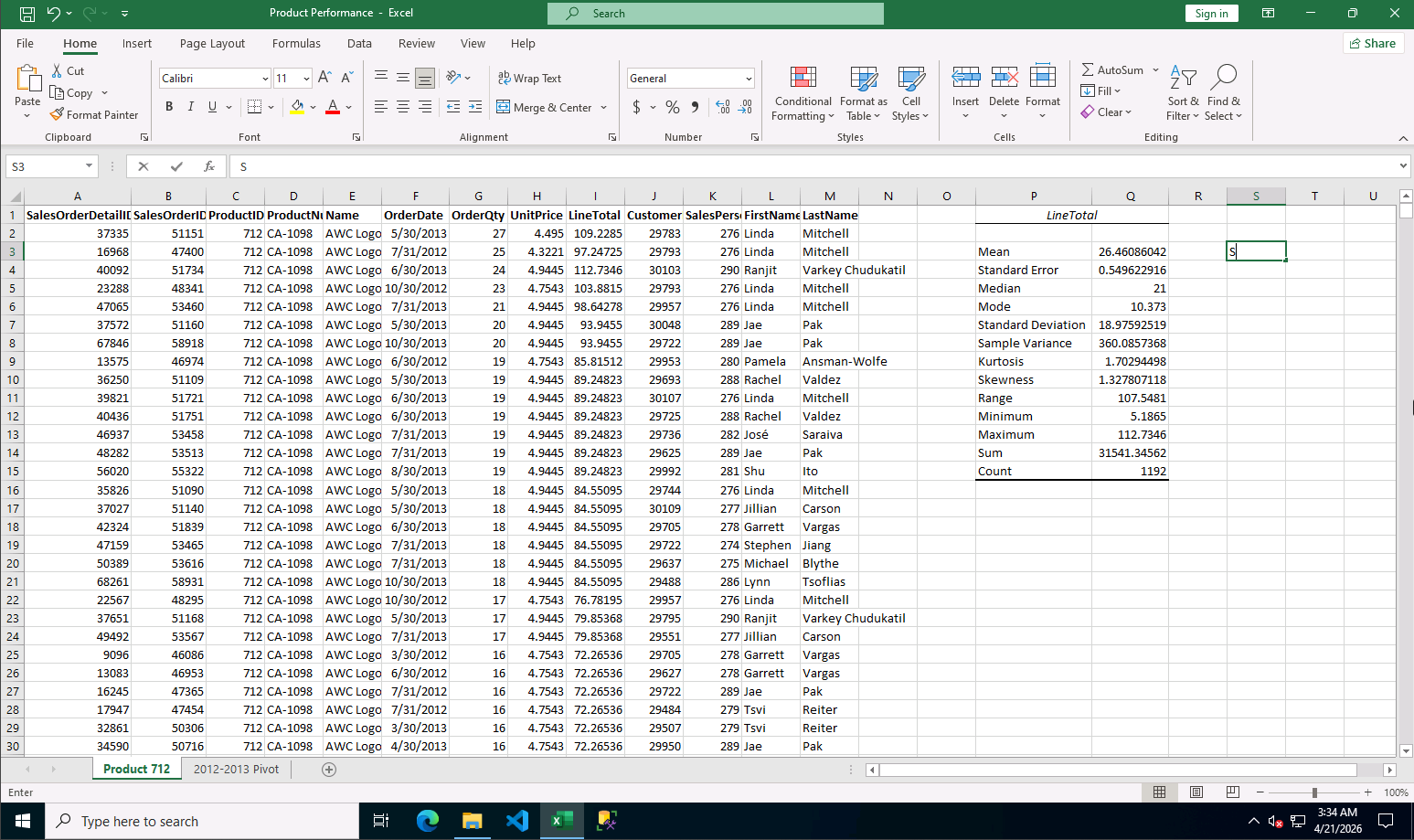Select the Wrap Text command
The width and height of the screenshot is (1414, 840).
[x=529, y=78]
